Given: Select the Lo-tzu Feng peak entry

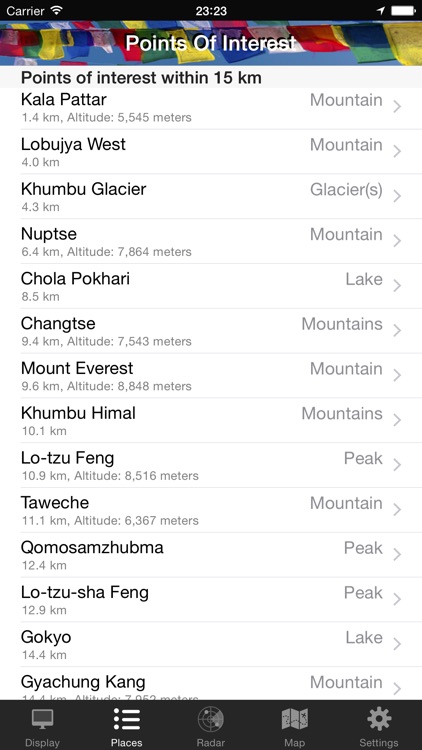Looking at the screenshot, I should [x=211, y=466].
